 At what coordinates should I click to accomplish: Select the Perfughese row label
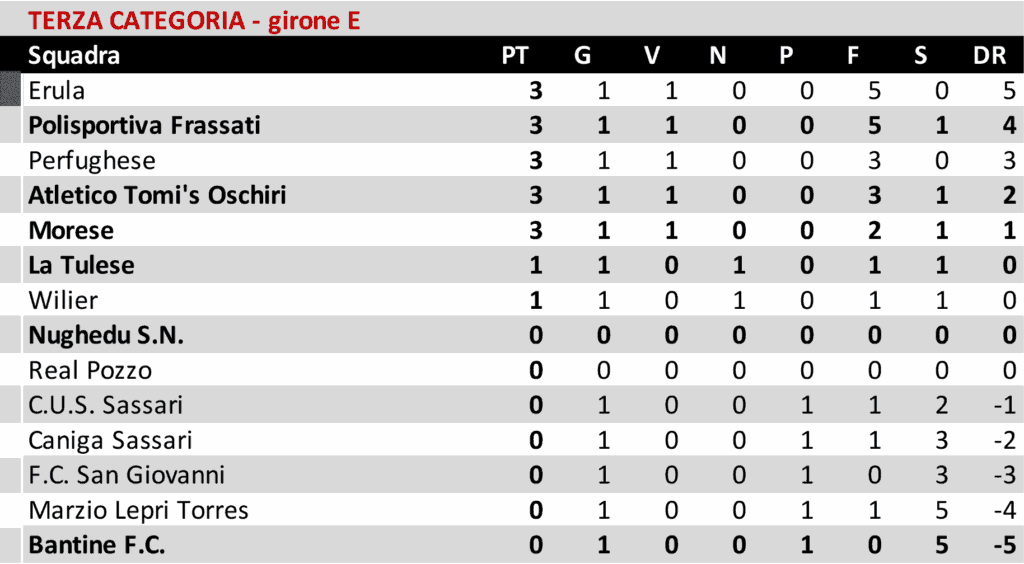tap(92, 161)
